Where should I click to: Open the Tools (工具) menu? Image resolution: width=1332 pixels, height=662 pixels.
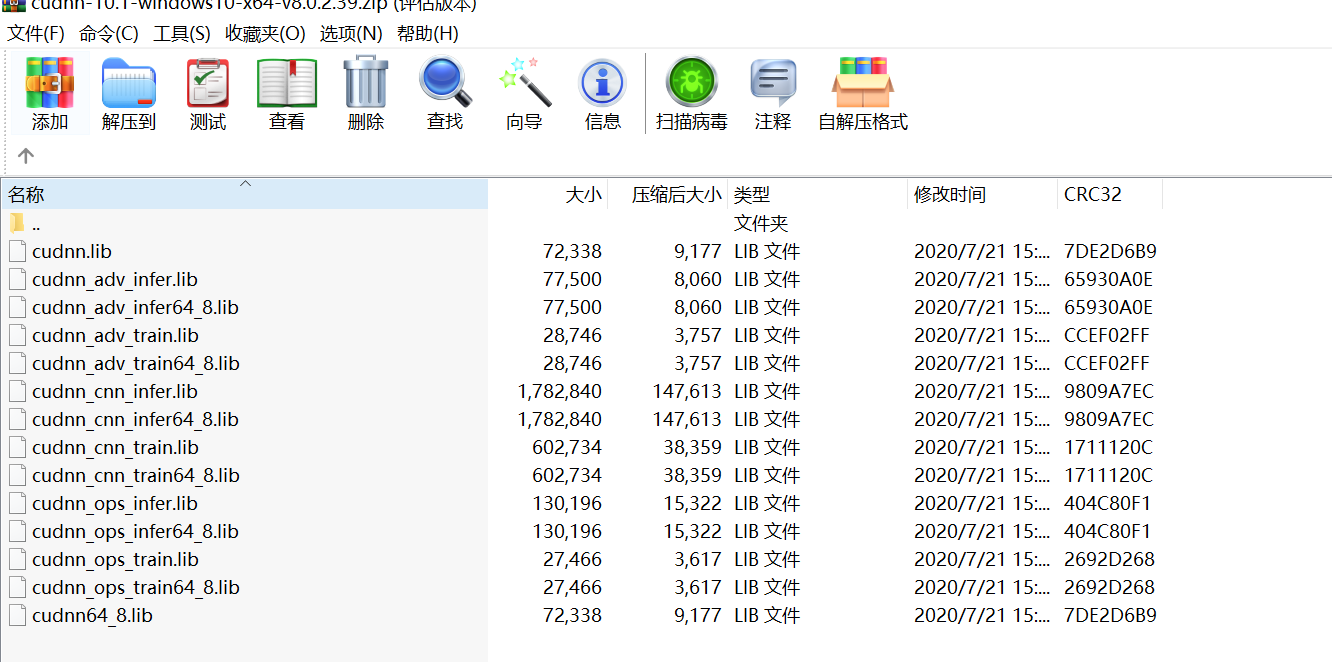click(182, 33)
